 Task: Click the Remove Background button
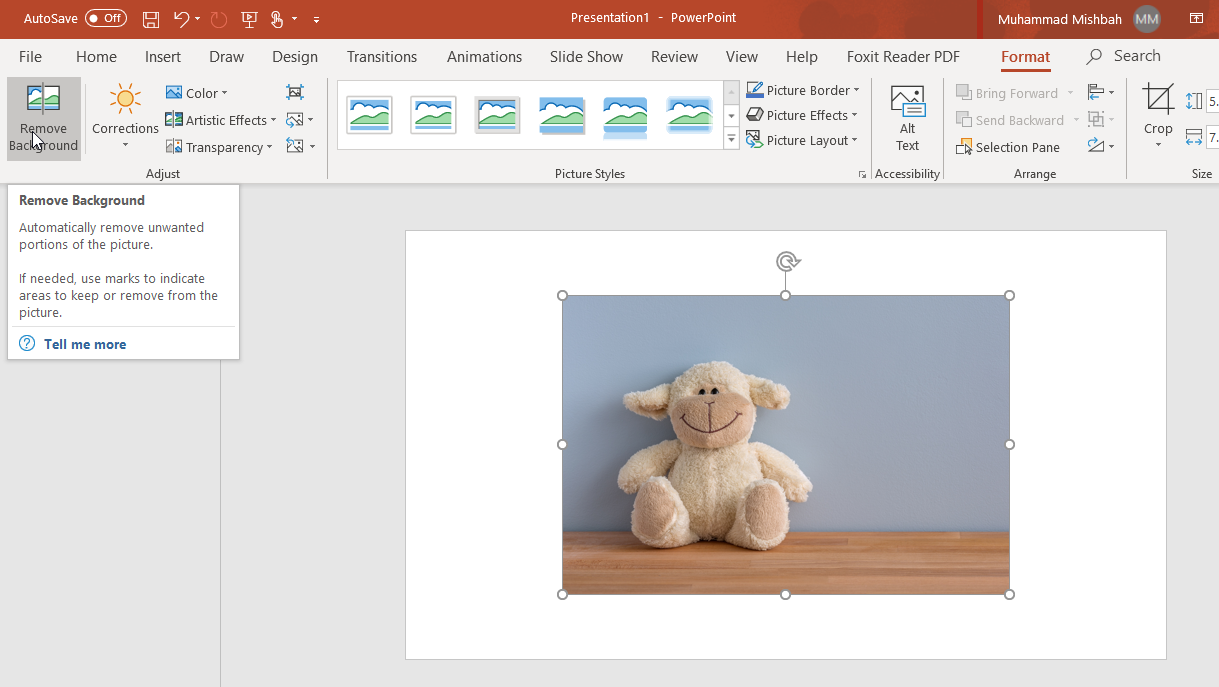(43, 118)
